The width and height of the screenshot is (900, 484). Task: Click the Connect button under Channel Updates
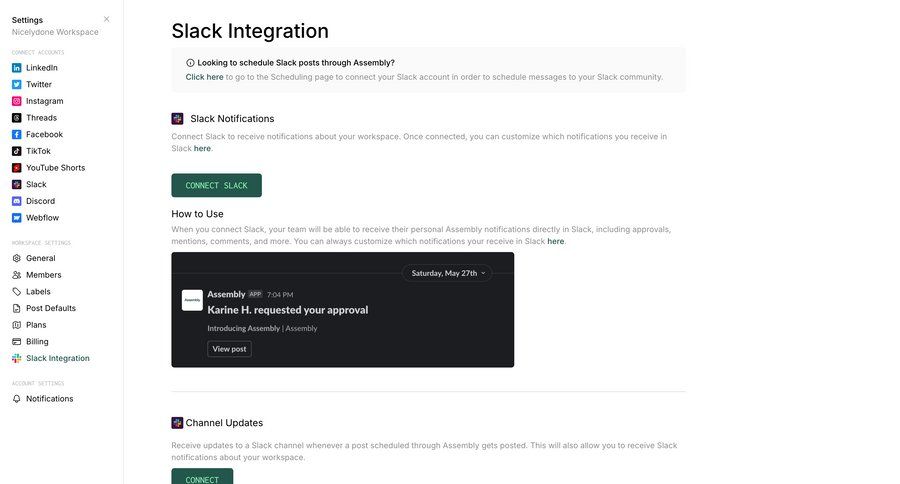tap(202, 477)
